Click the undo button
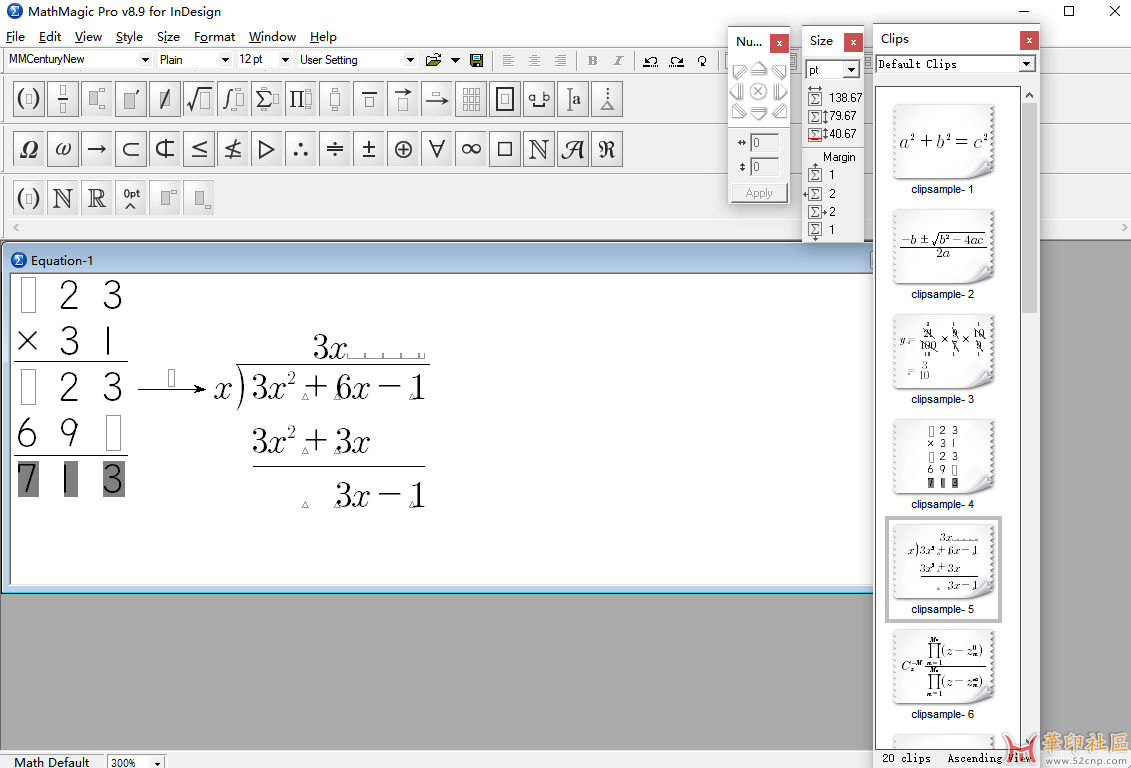This screenshot has height=768, width=1131. coord(651,61)
